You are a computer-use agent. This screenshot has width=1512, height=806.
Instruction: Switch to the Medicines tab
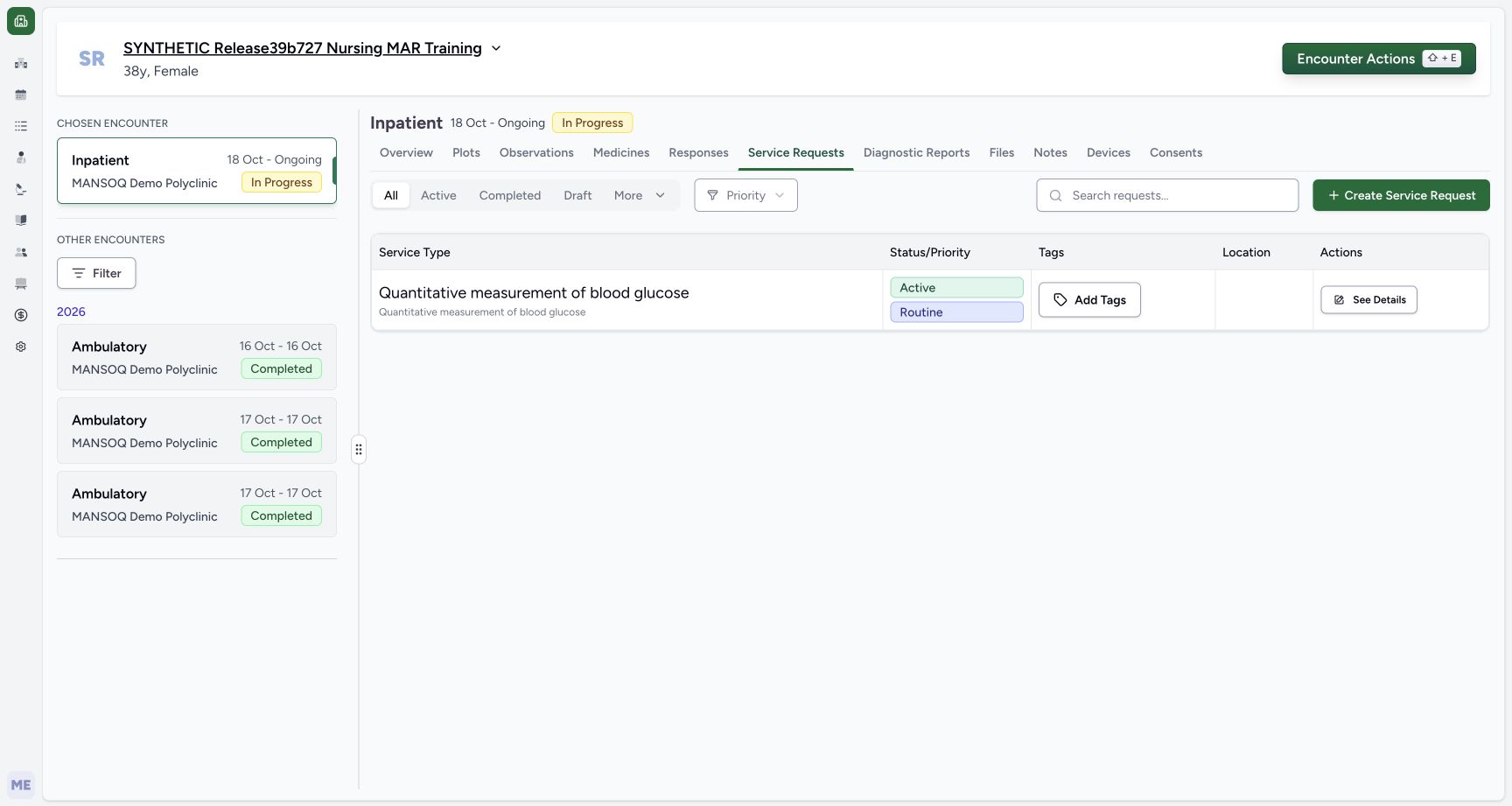point(621,152)
